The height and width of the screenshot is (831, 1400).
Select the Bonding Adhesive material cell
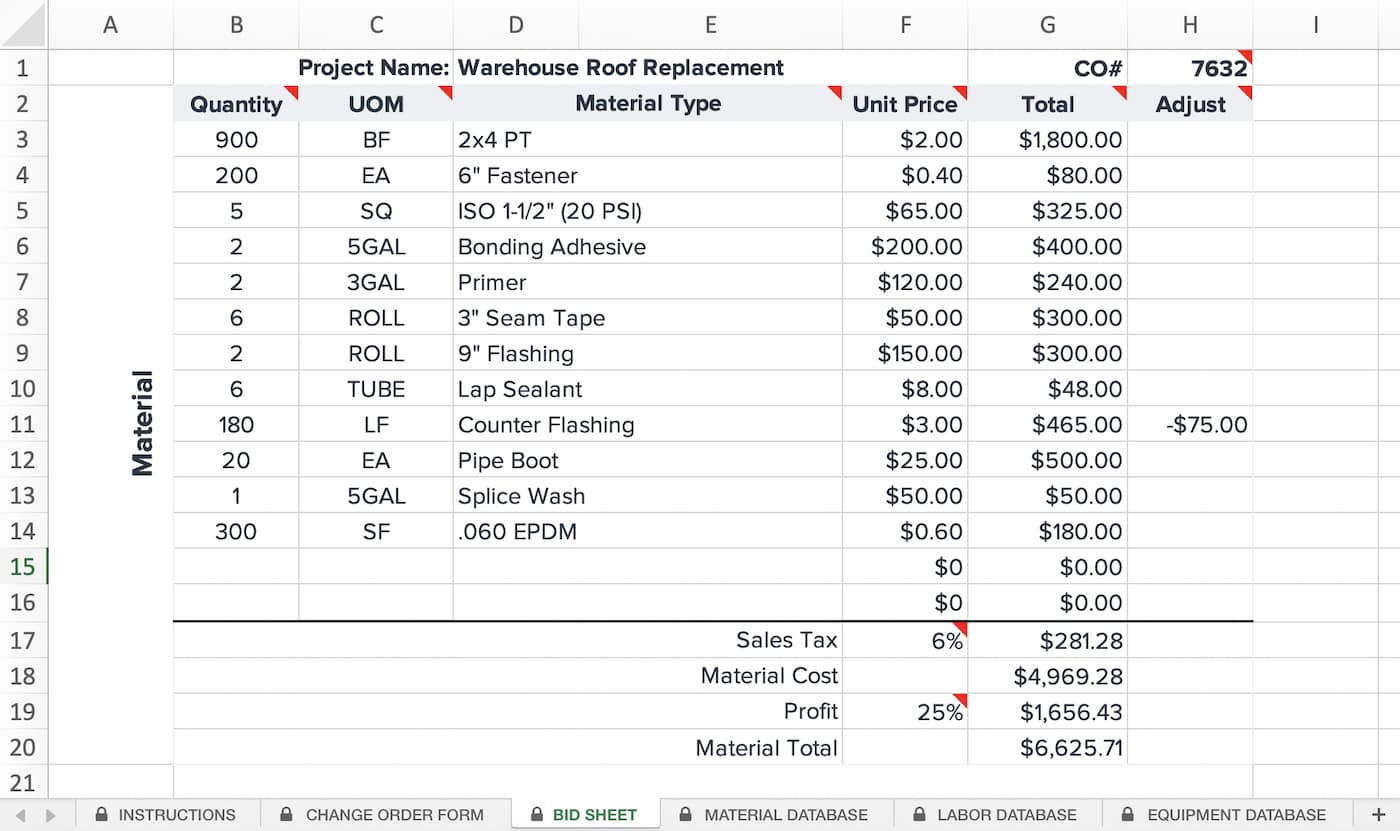[646, 247]
